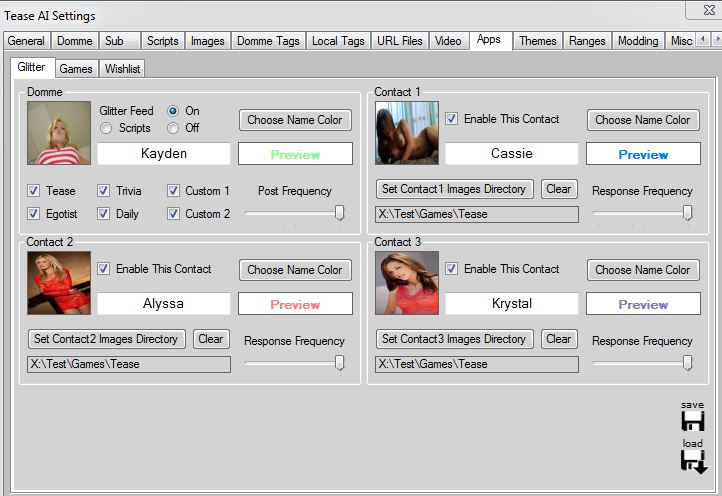Click the Krystal name field
Viewport: 722px width, 496px height.
point(512,303)
